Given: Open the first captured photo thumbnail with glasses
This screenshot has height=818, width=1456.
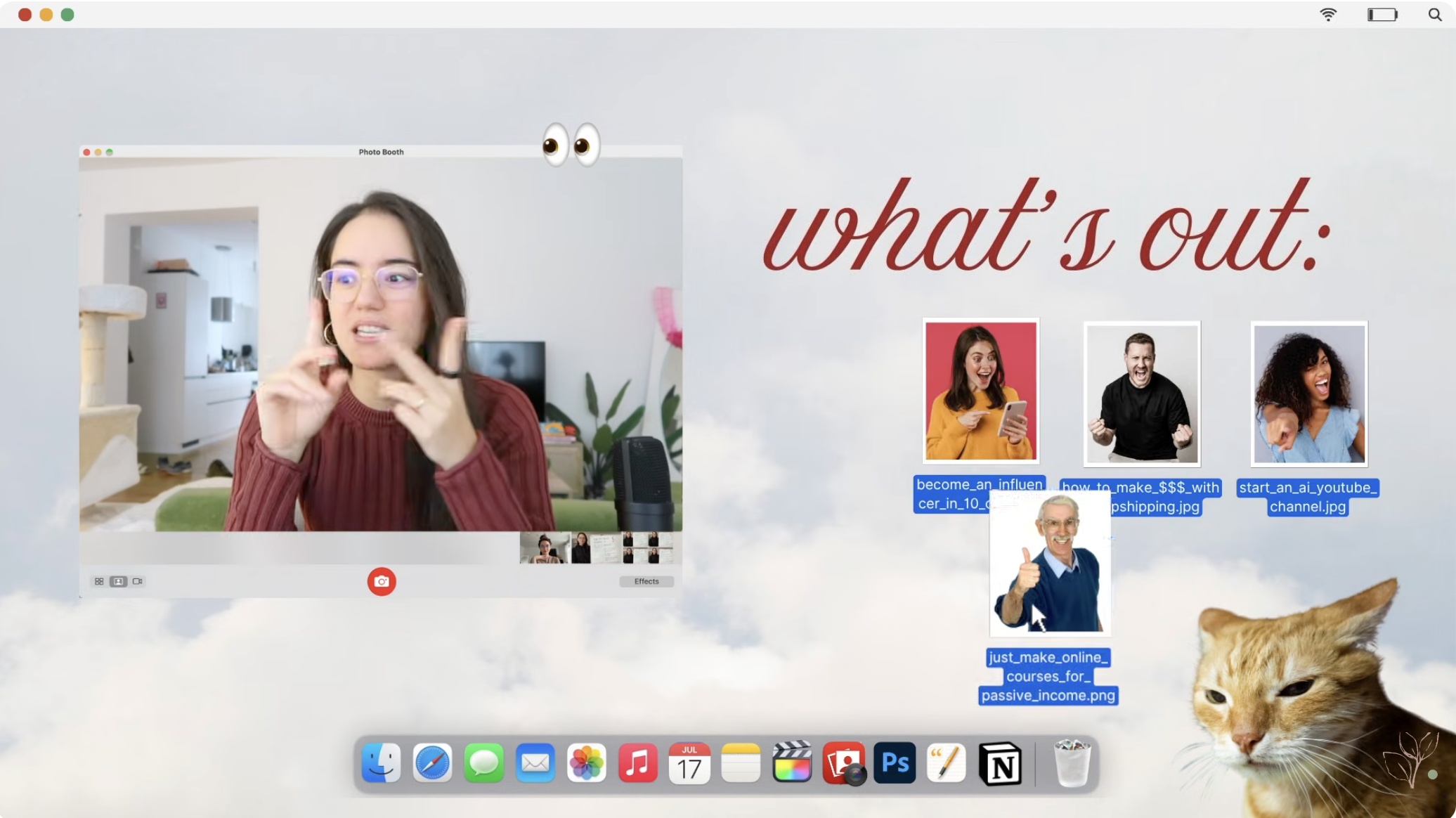Looking at the screenshot, I should coord(545,547).
